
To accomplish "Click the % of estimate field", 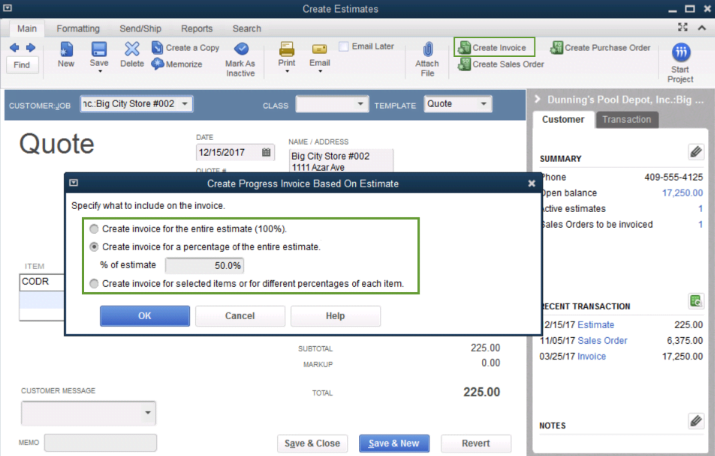I will click(x=204, y=265).
